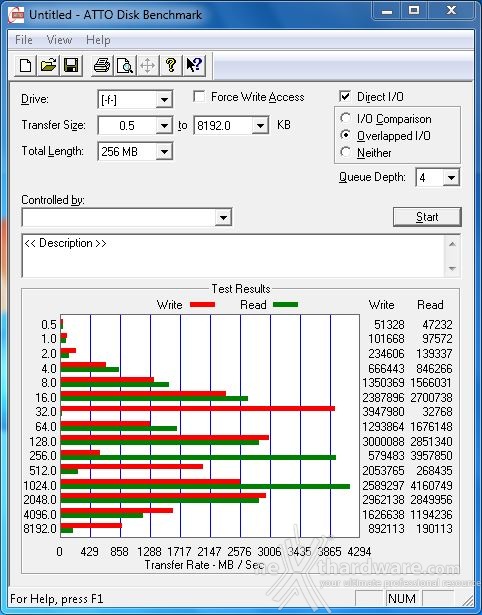The image size is (482, 615).
Task: Click the green read bar for 256.0
Action: pyautogui.click(x=198, y=457)
